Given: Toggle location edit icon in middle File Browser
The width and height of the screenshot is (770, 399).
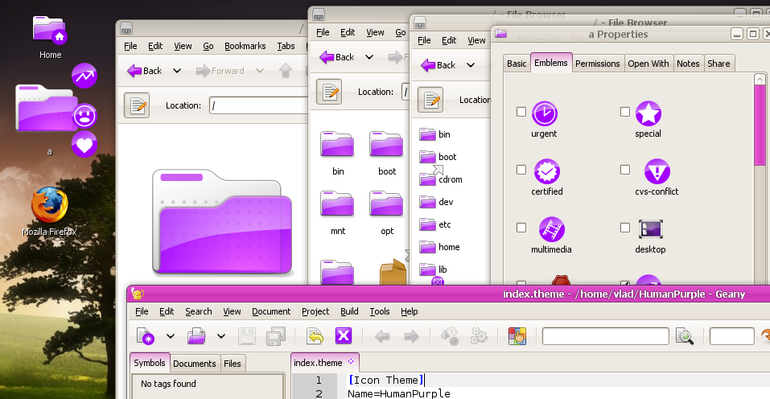Looking at the screenshot, I should tap(329, 91).
